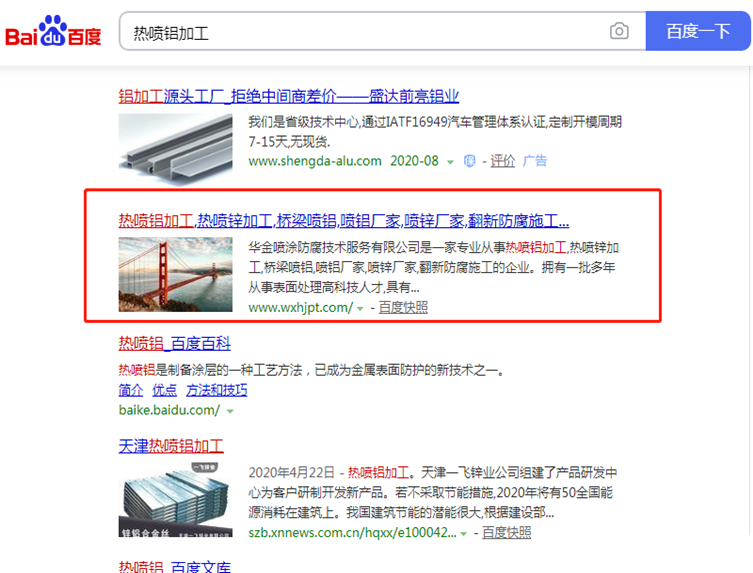
Task: Expand dropdown arrow beside baike.baidu.com/
Action: tap(230, 411)
